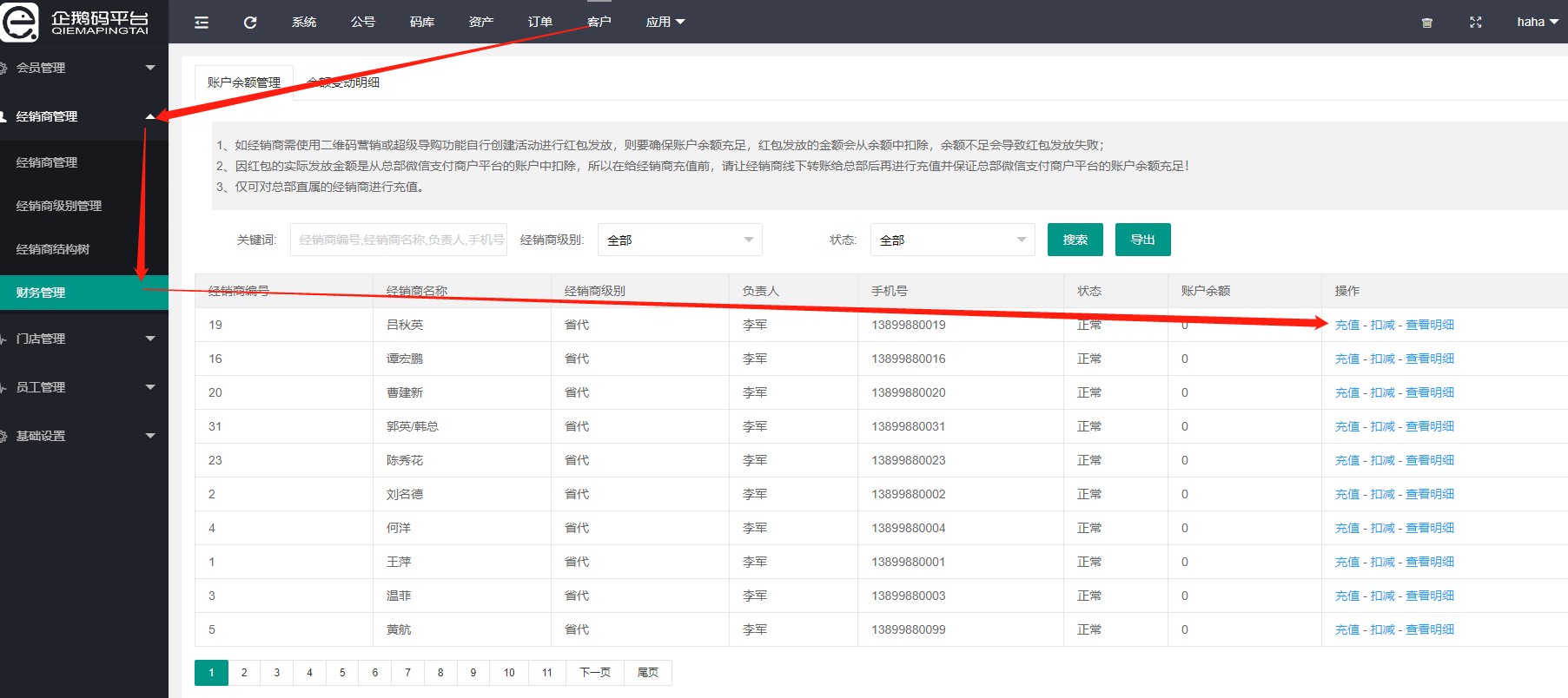The image size is (1568, 698).
Task: Click the 下一页 pagination button
Action: (x=595, y=673)
